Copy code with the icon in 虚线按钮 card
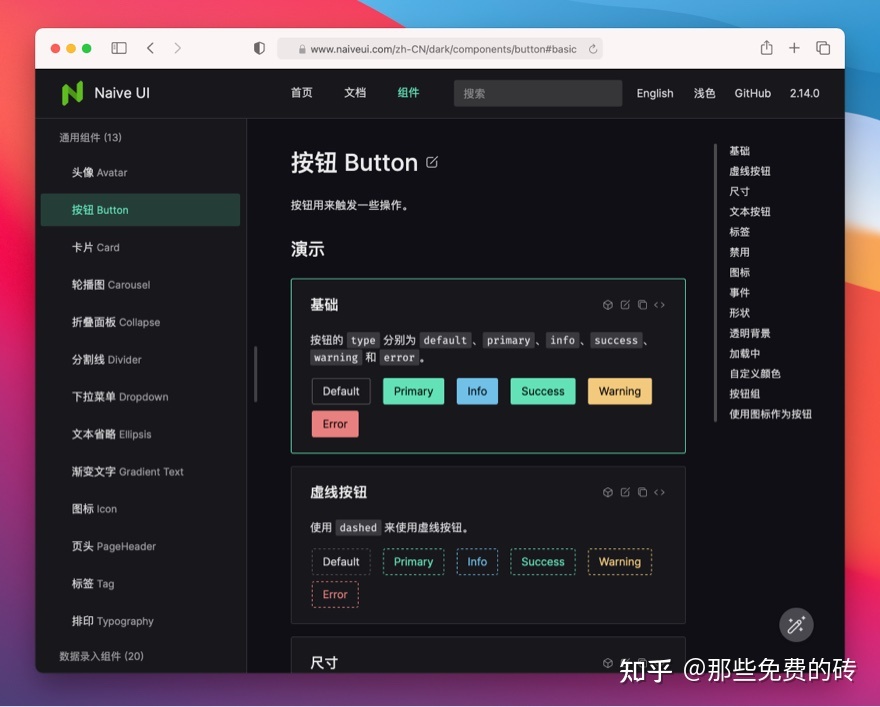 click(643, 492)
